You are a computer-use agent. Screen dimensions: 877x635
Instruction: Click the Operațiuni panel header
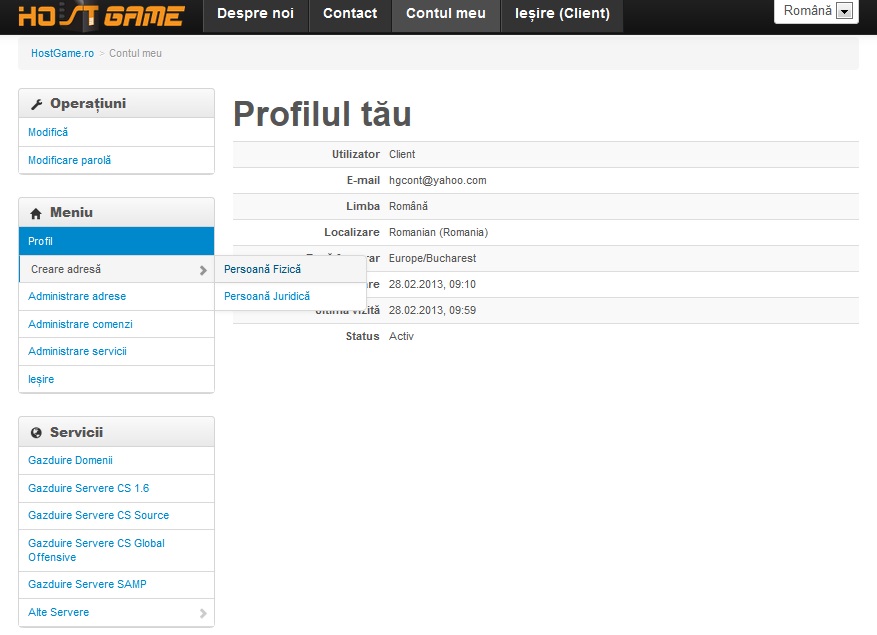point(116,104)
